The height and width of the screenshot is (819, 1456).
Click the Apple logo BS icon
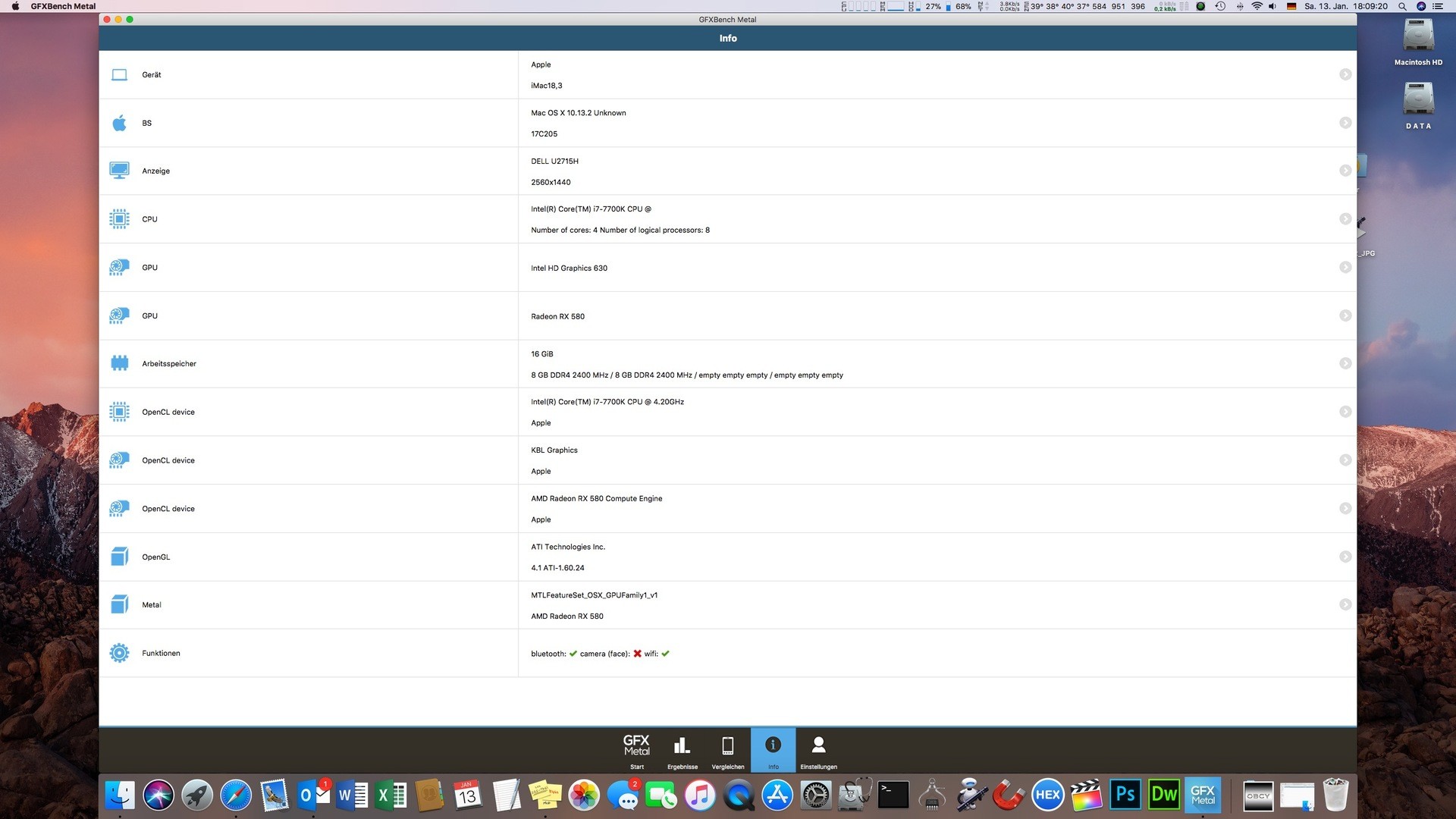119,123
